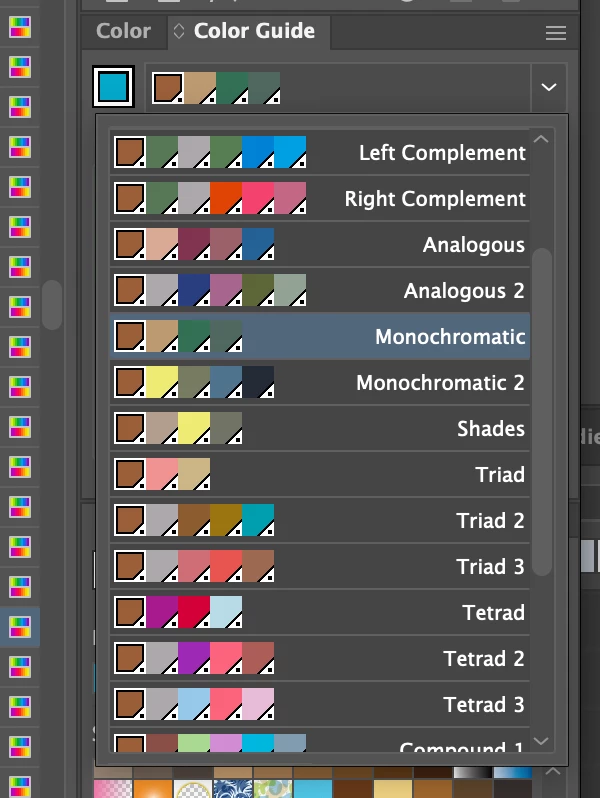
Task: Pick the Shades harmony rule
Action: (320, 428)
